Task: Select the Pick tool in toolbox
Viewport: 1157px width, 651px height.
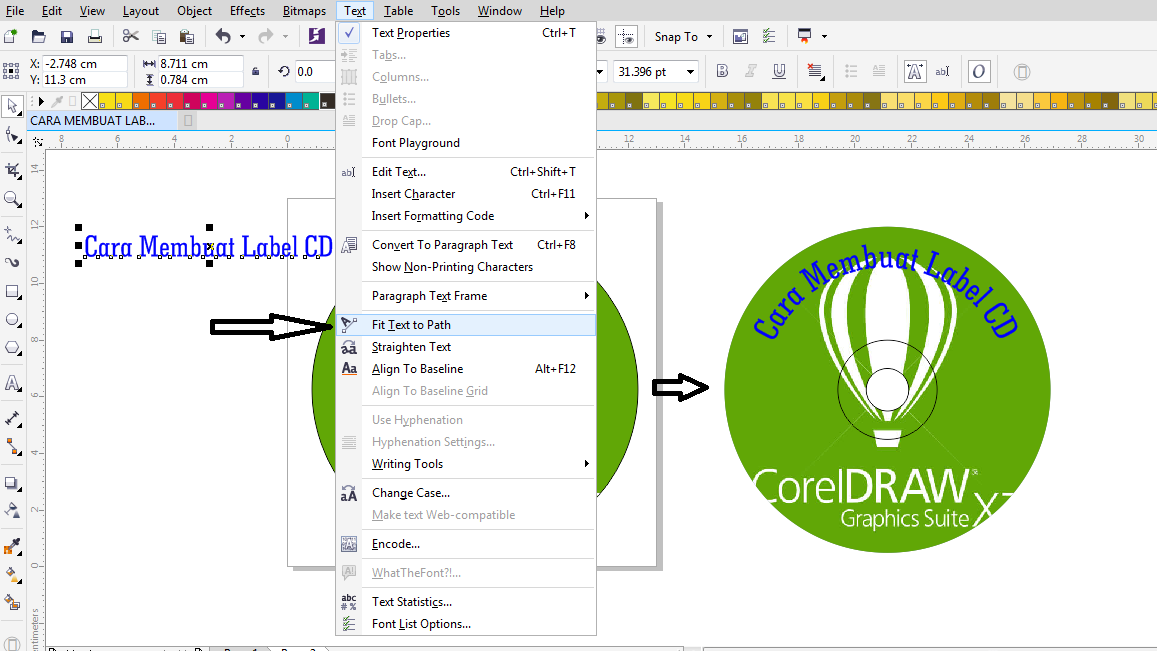Action: [x=12, y=106]
